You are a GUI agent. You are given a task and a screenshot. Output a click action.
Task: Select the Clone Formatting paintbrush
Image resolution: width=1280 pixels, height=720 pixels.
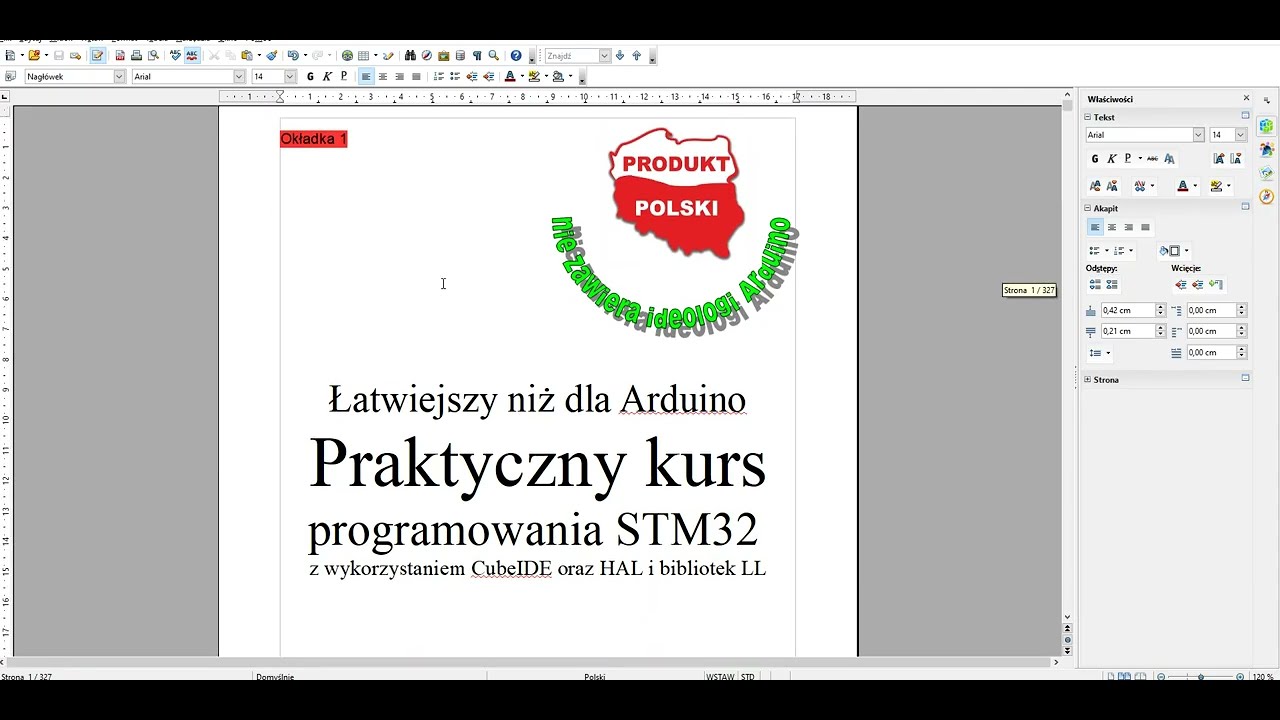pos(274,55)
